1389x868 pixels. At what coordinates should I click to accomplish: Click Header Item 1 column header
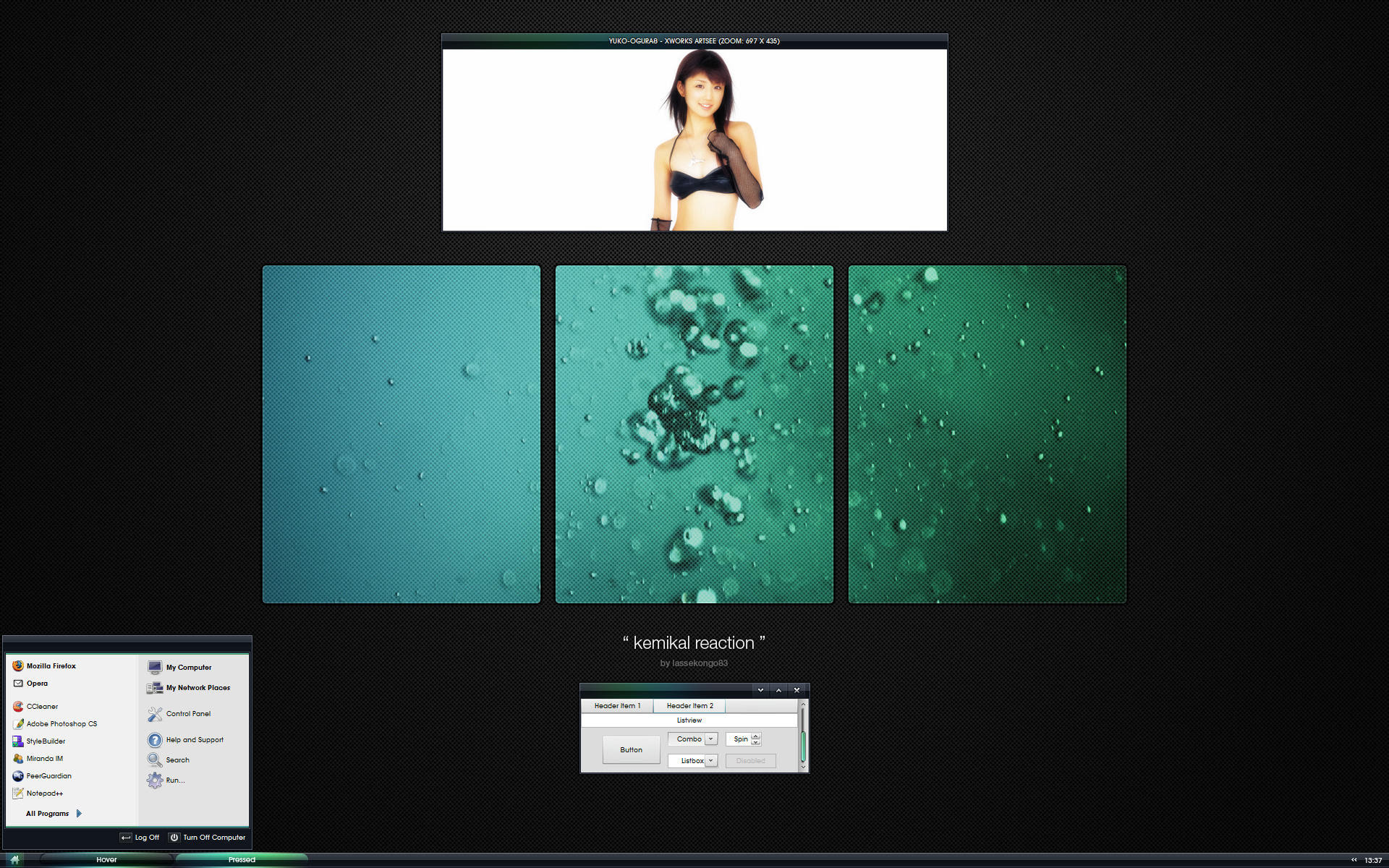pyautogui.click(x=617, y=705)
